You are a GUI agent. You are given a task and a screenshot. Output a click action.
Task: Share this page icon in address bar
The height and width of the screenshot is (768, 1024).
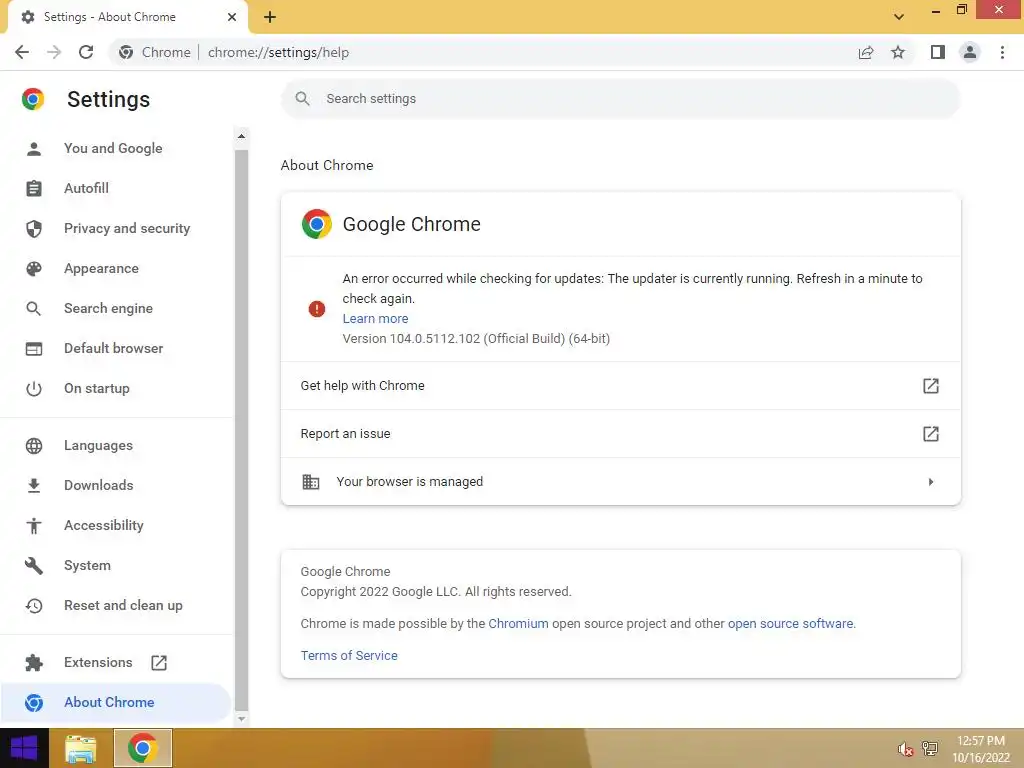tap(866, 52)
